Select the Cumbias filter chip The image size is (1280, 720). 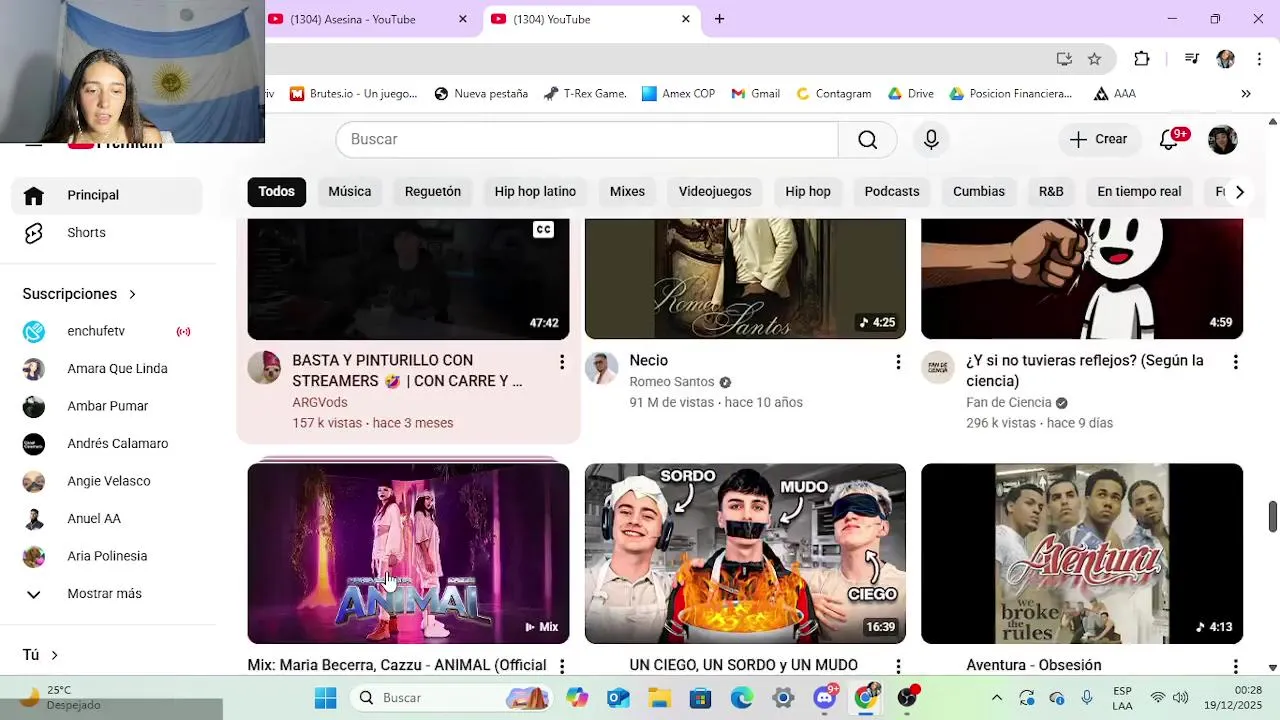pos(979,191)
